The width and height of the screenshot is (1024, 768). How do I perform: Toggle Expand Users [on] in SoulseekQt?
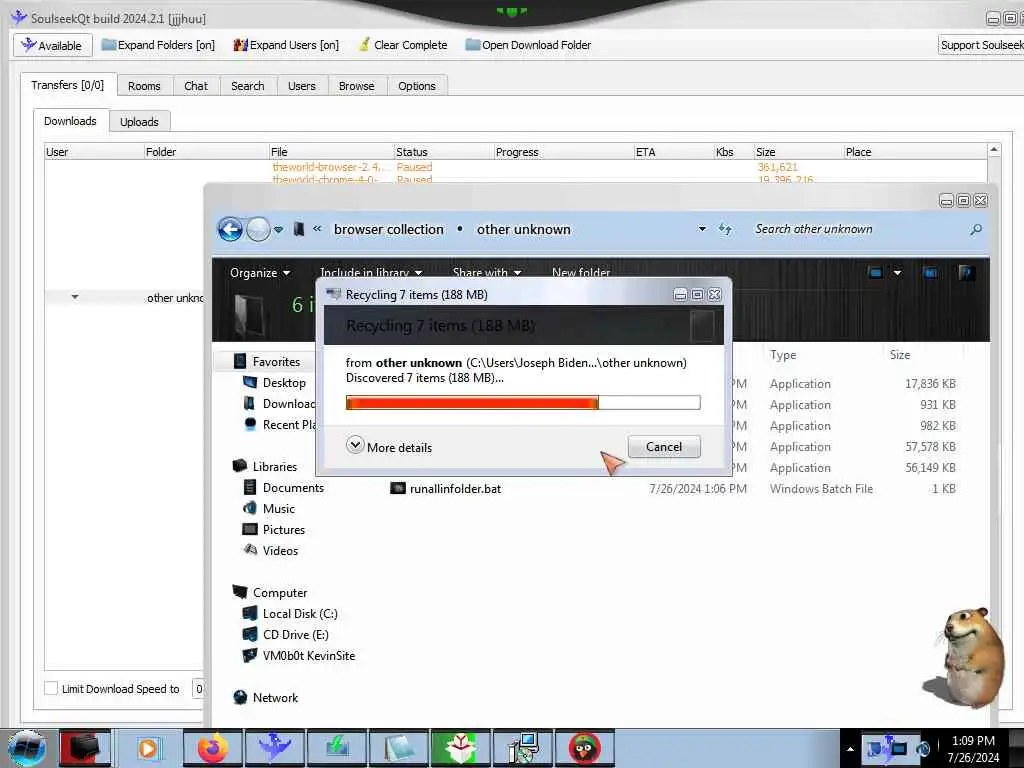[x=286, y=45]
